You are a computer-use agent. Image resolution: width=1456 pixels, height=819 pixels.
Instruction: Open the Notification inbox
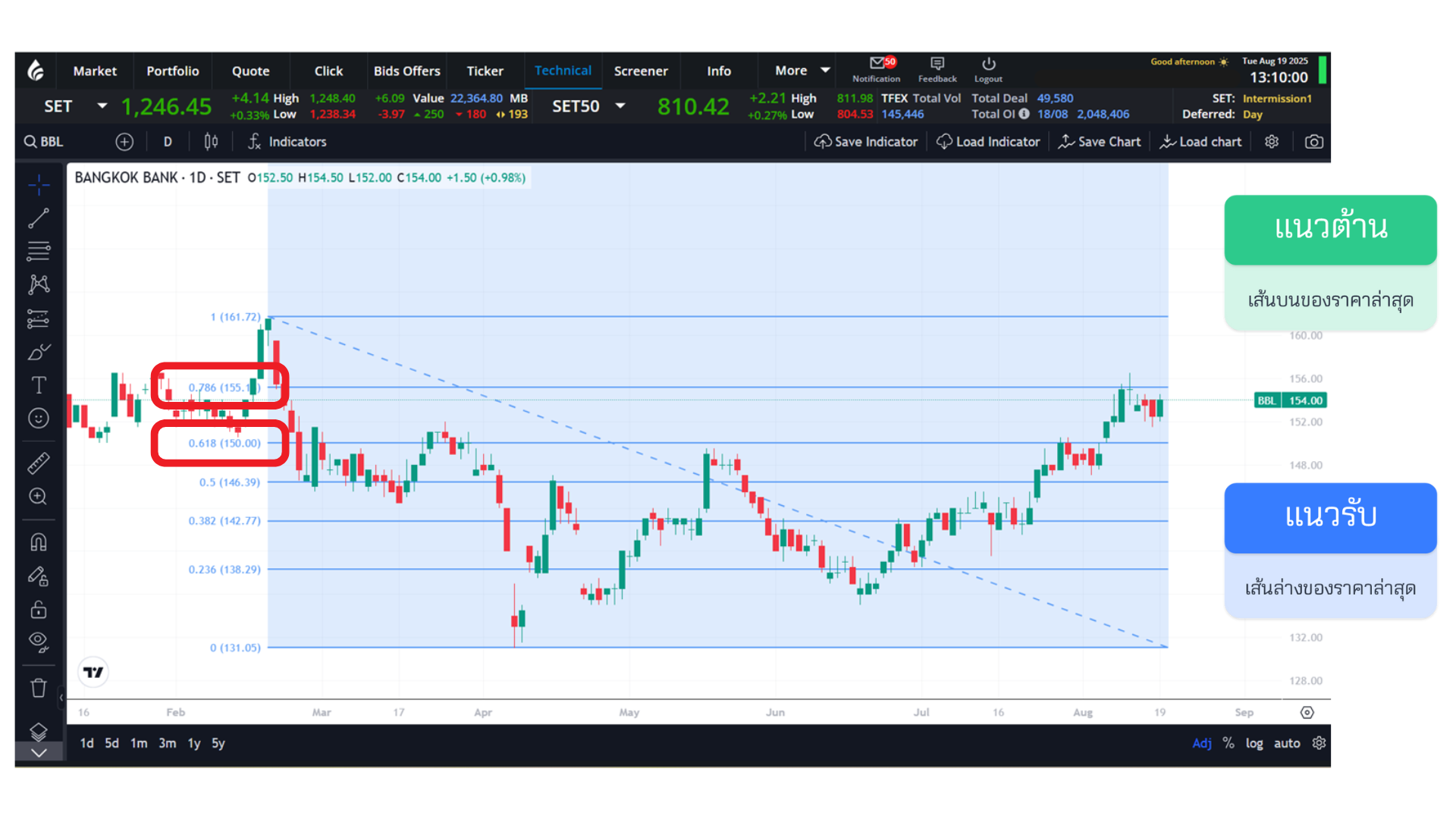click(876, 69)
